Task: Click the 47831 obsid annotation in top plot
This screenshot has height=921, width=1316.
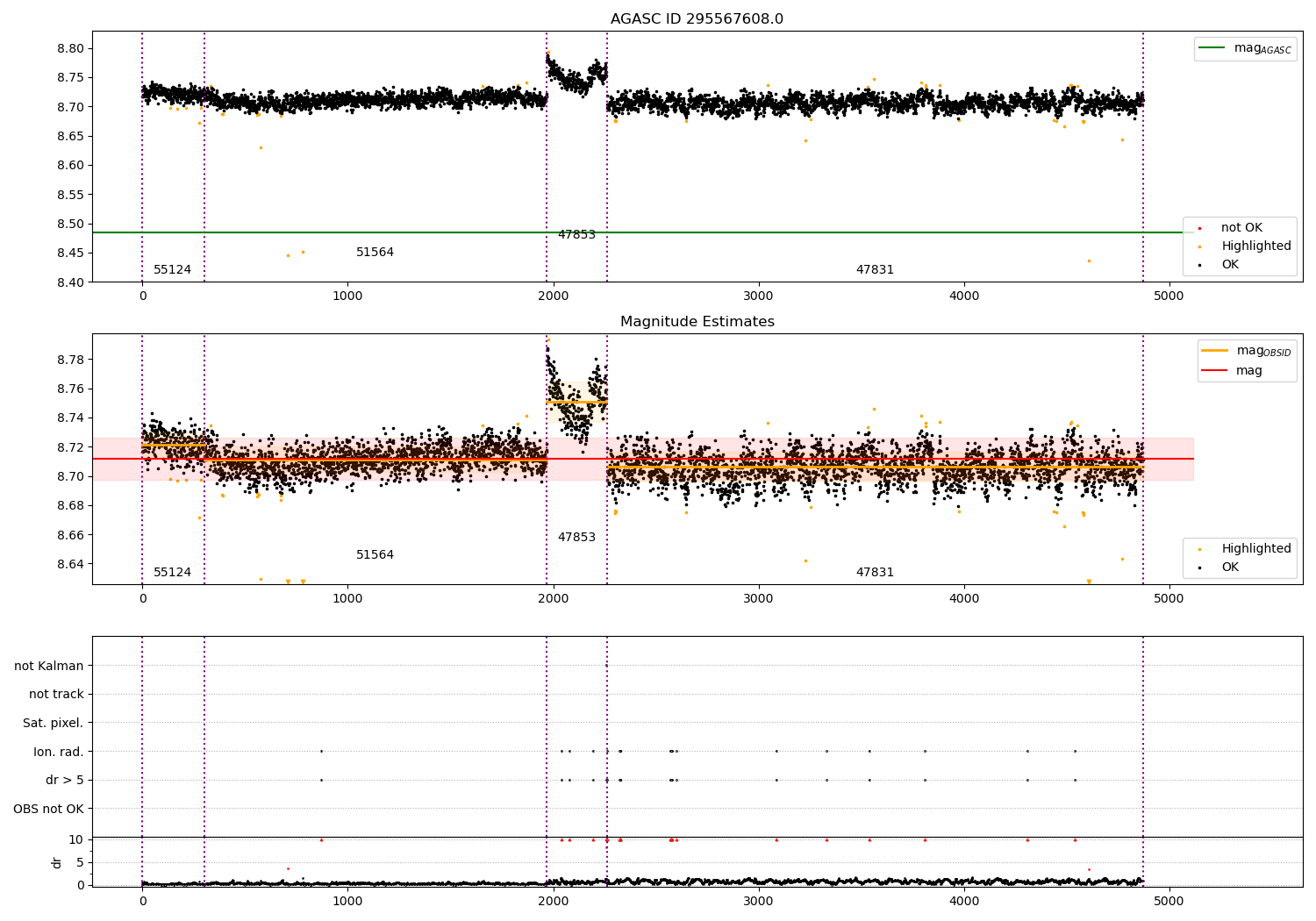Action: (x=876, y=270)
